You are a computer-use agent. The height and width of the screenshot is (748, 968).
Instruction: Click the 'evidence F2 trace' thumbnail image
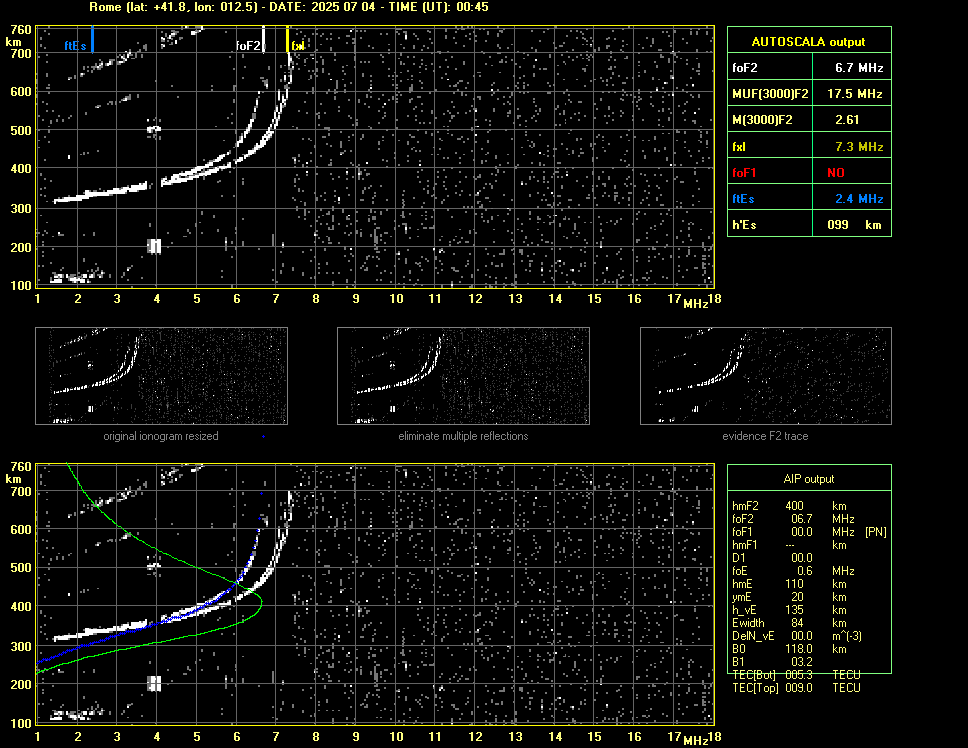coord(766,376)
